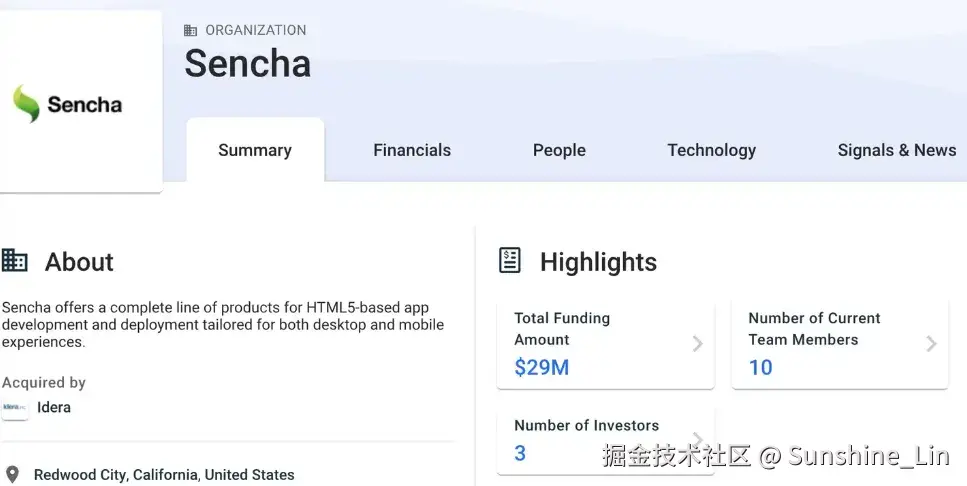This screenshot has height=486, width=967.
Task: Switch to the Financials tab
Action: [x=412, y=150]
